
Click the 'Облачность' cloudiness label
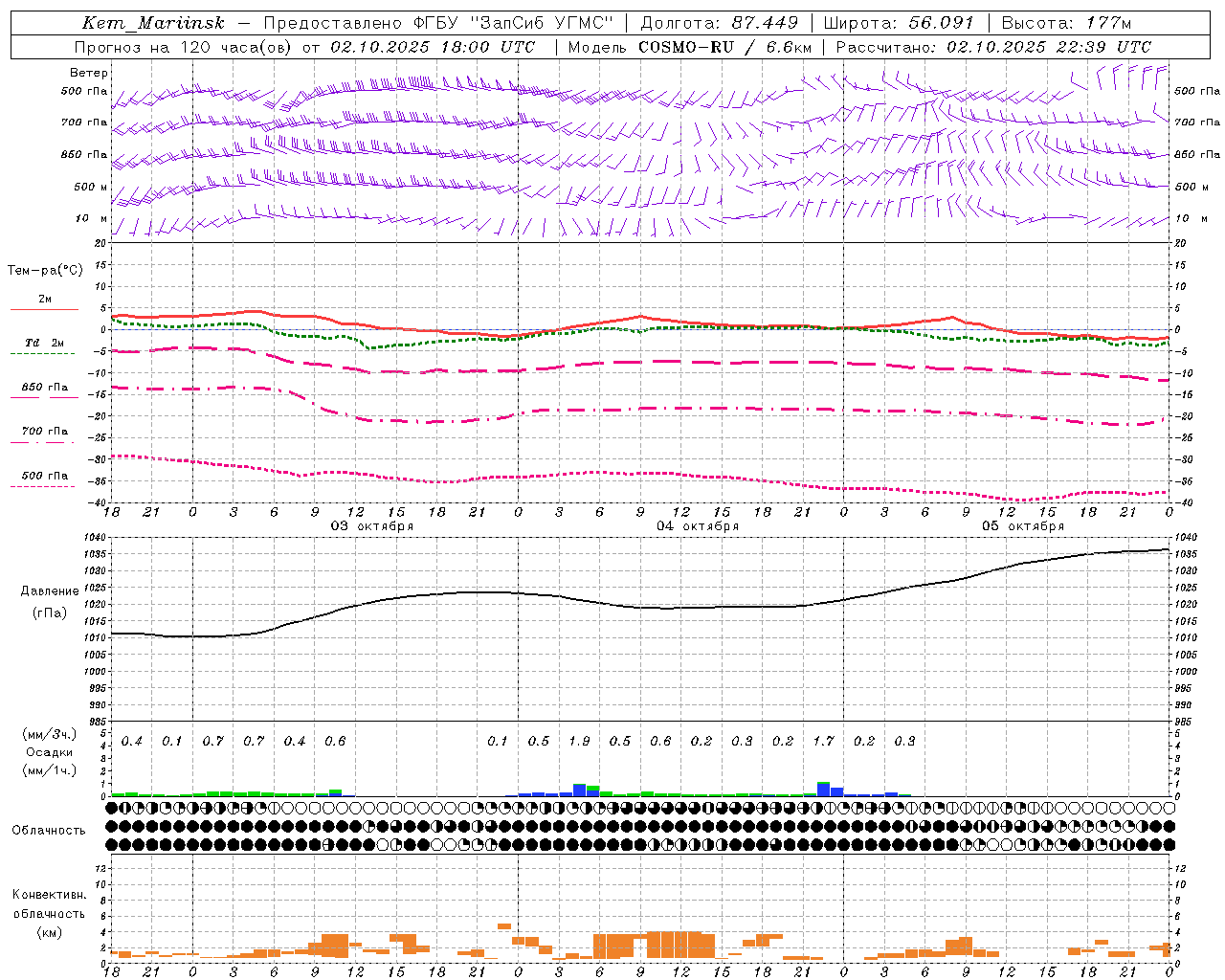tap(49, 831)
